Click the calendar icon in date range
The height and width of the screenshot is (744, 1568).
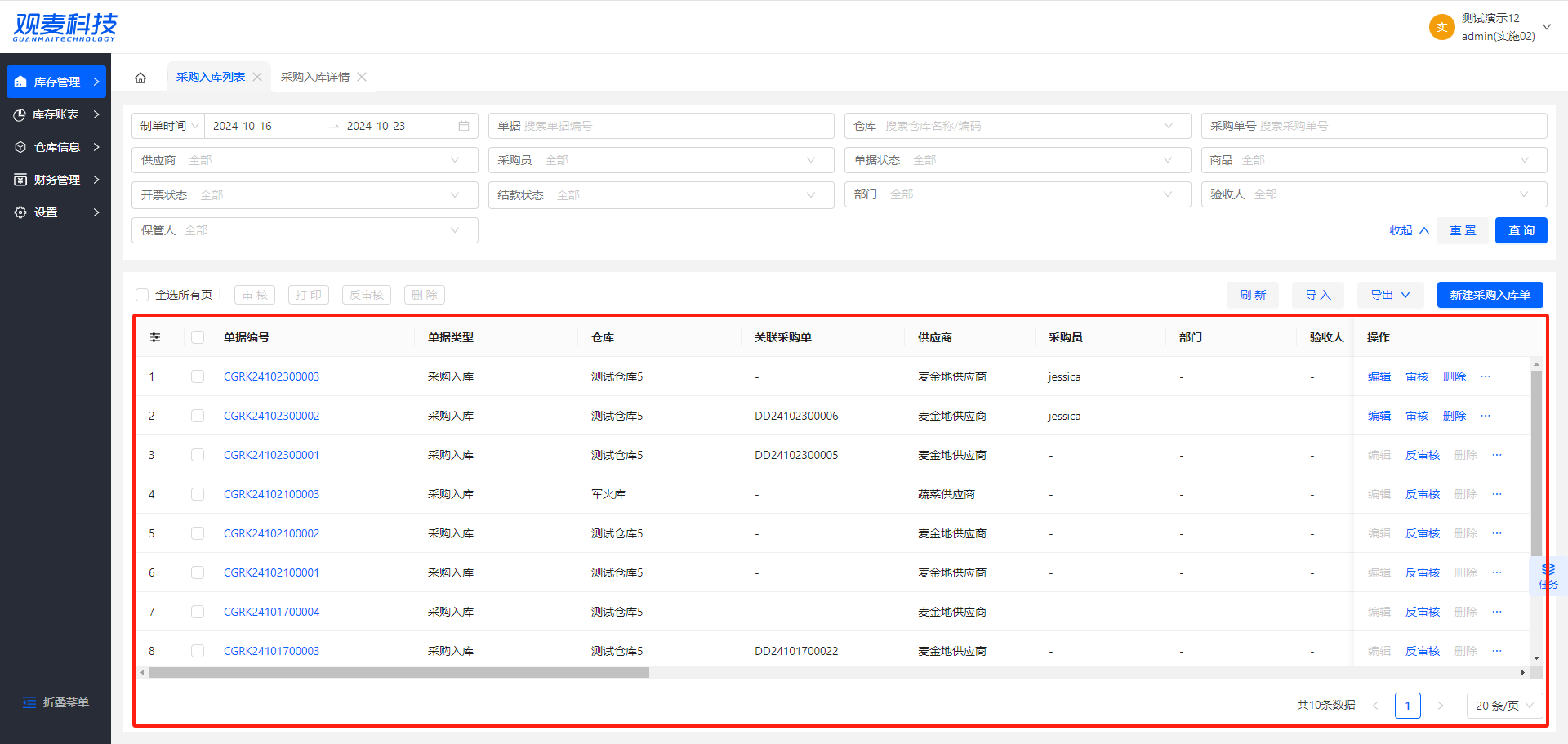tap(464, 126)
